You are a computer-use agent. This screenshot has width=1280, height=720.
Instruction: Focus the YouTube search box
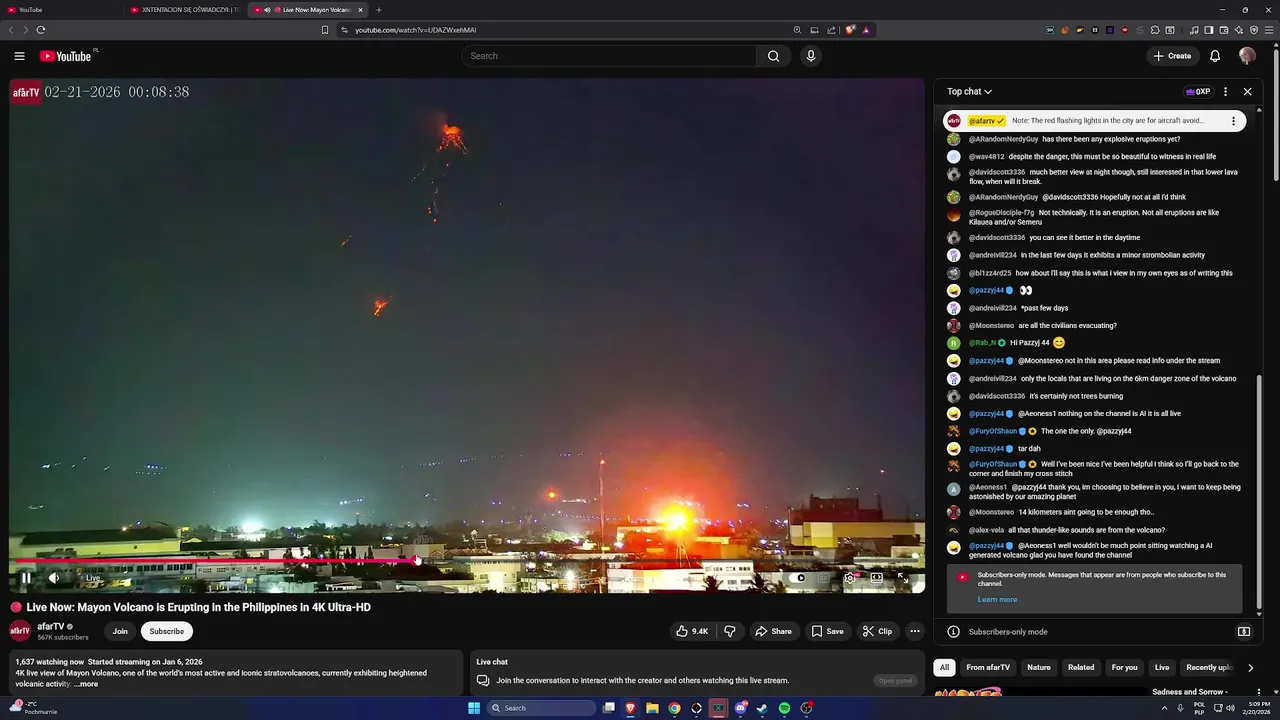[x=609, y=56]
